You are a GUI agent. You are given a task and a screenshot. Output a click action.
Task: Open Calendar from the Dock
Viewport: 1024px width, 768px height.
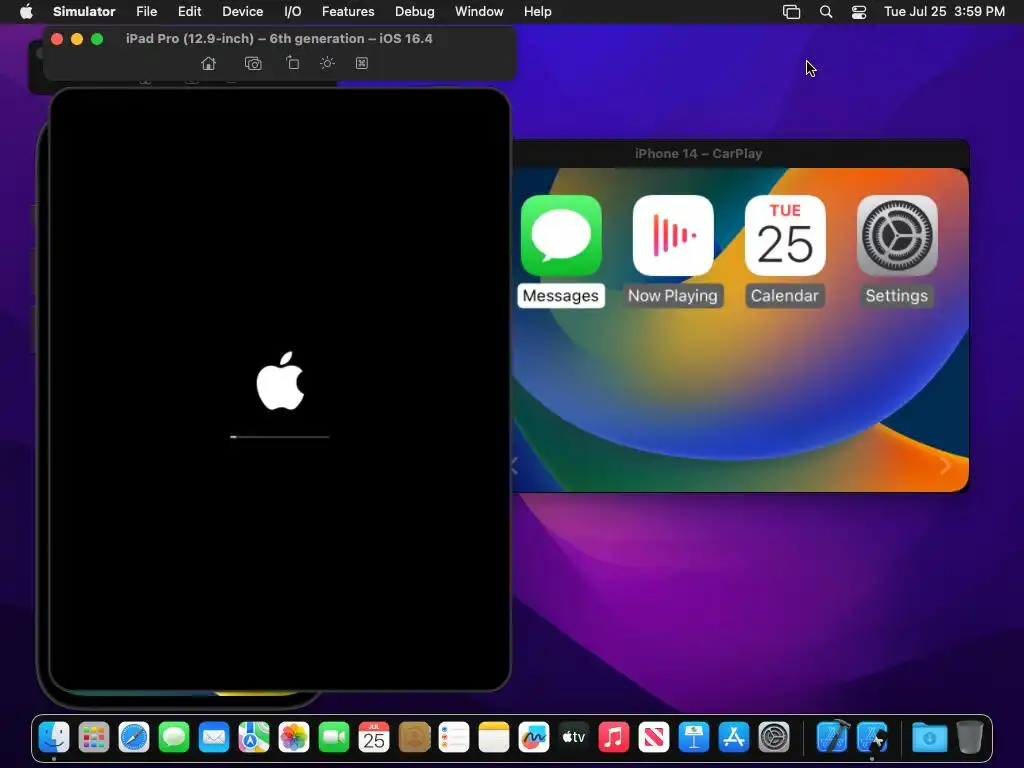tap(374, 738)
